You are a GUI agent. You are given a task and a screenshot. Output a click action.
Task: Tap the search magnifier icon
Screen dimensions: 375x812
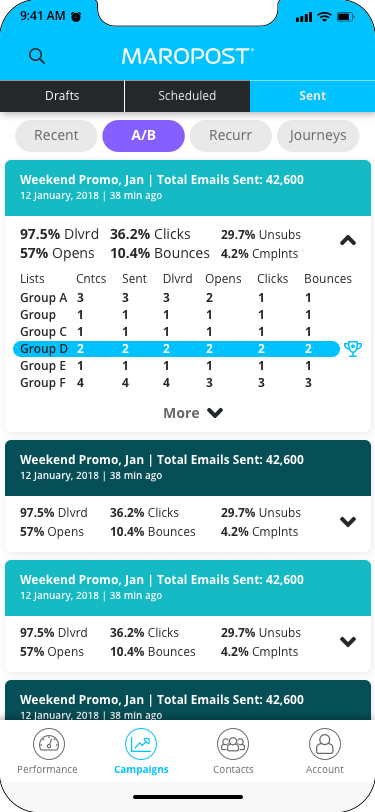37,56
